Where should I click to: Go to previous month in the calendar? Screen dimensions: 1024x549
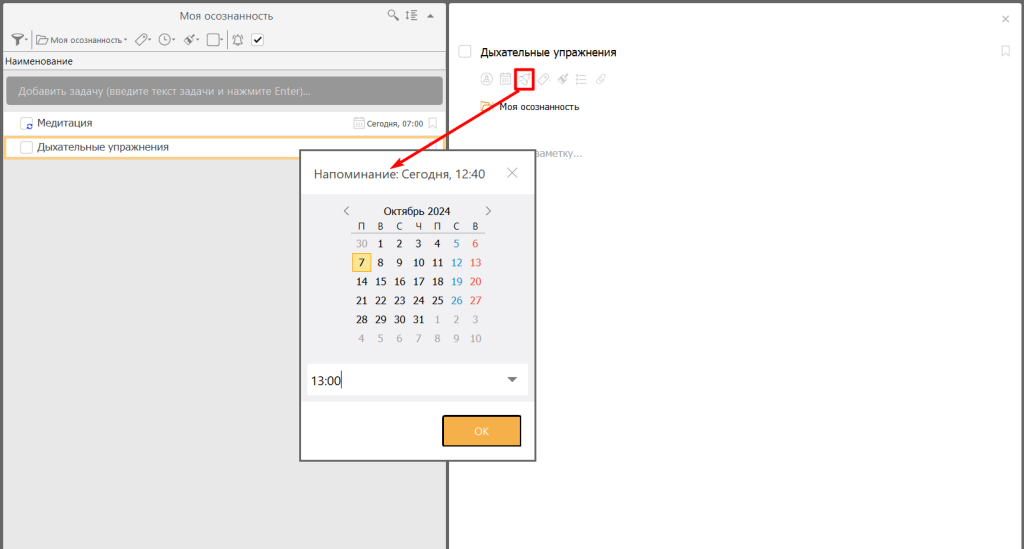click(346, 211)
